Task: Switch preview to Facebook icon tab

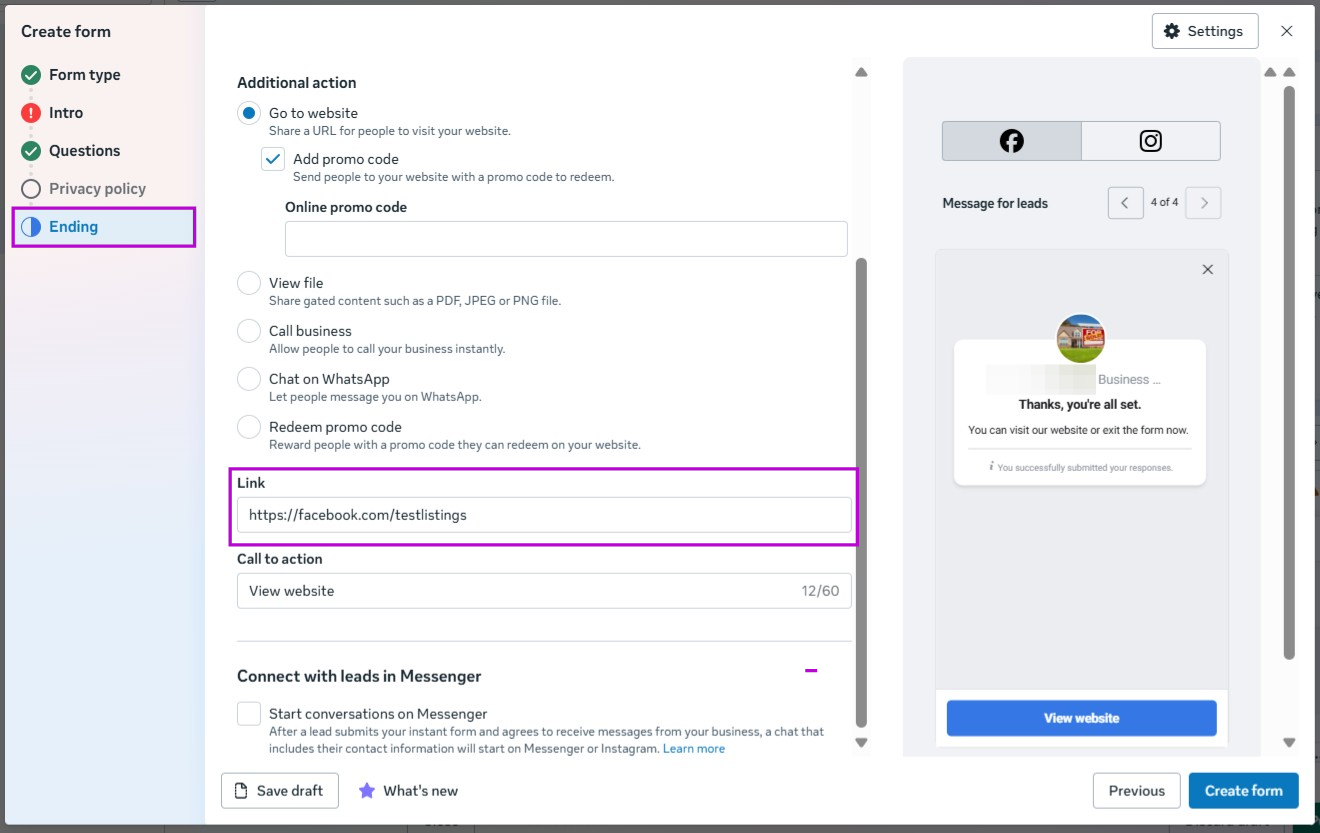Action: 1011,141
